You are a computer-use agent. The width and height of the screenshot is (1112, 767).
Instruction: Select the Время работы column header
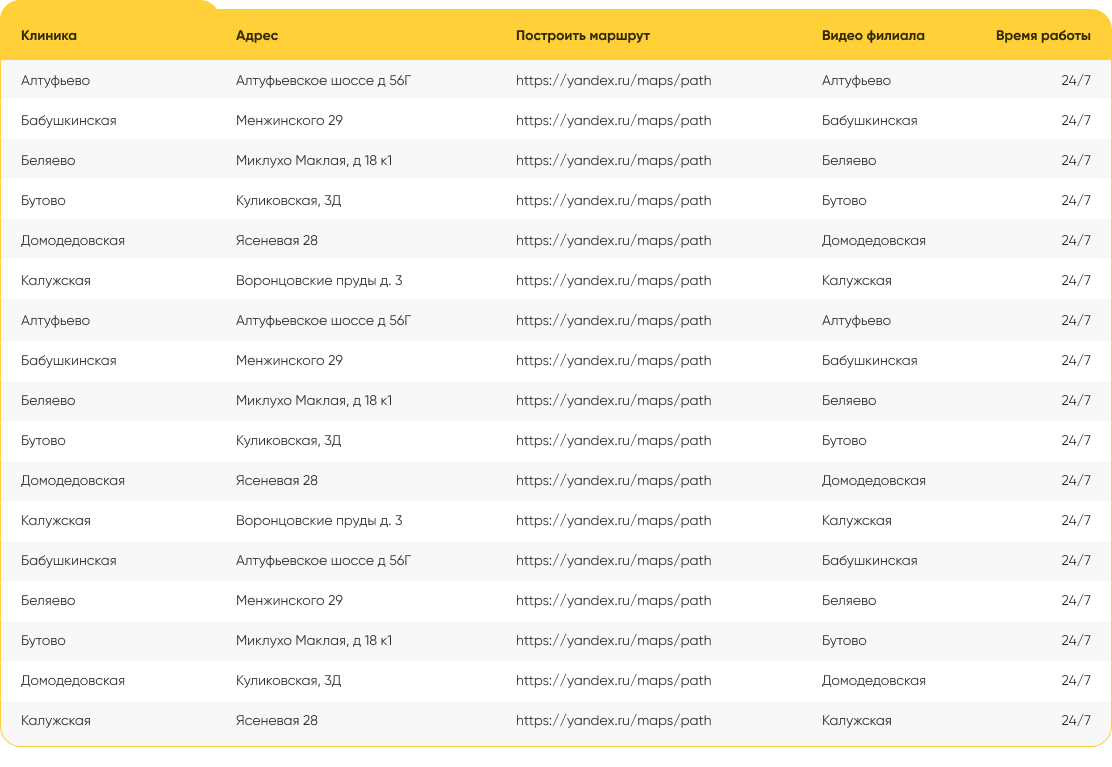(1043, 35)
